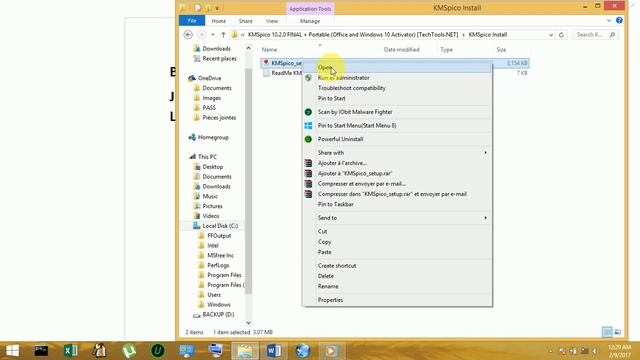Select Create shortcut
The width and height of the screenshot is (640, 360).
coord(397,266)
